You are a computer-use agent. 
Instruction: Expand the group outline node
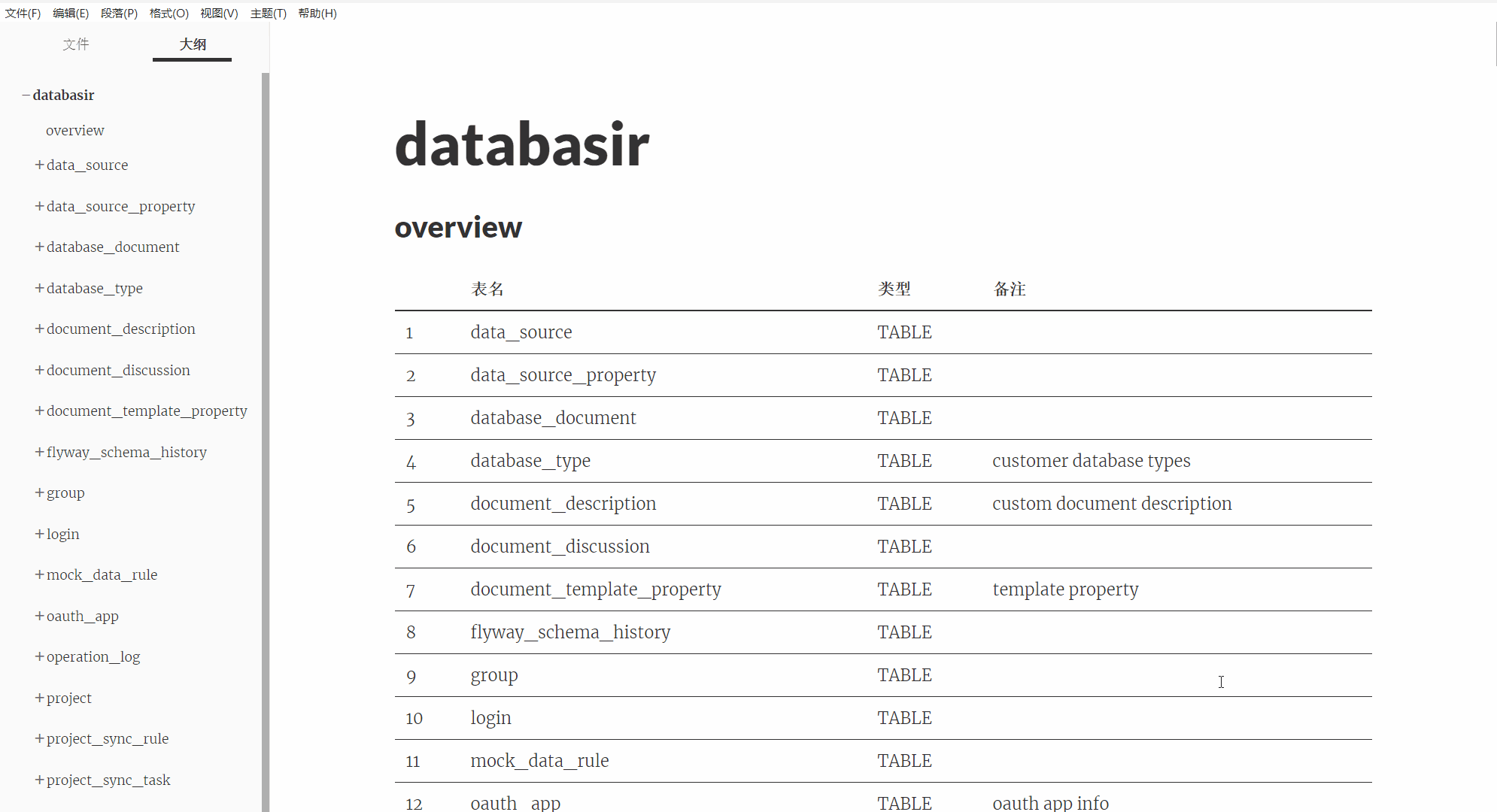click(x=38, y=492)
